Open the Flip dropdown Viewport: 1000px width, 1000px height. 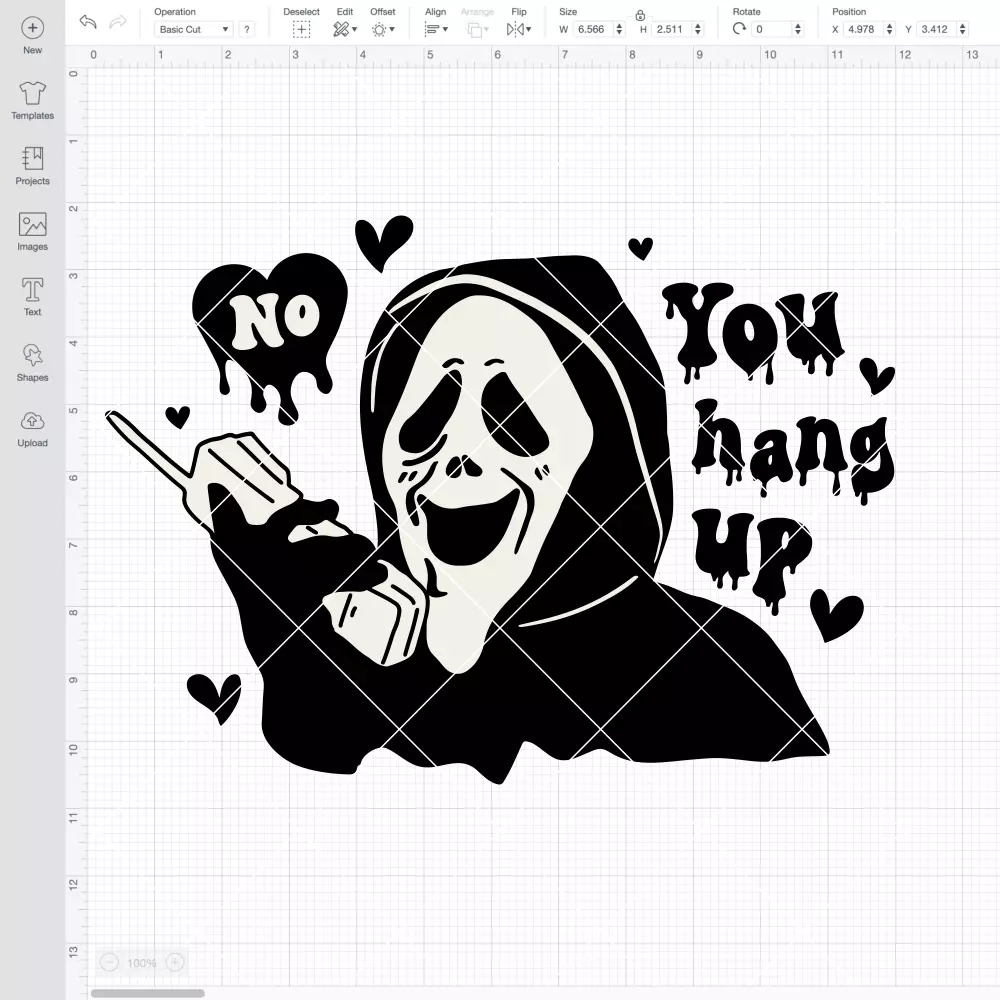pos(519,29)
